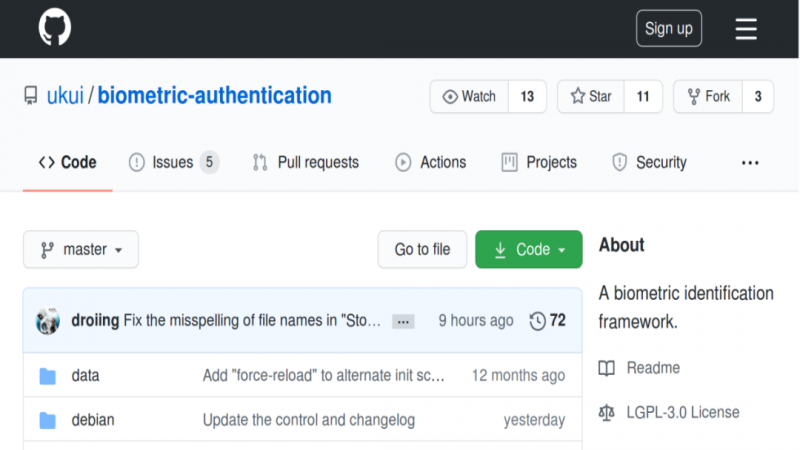Switch to the Issues tab

pos(172,162)
